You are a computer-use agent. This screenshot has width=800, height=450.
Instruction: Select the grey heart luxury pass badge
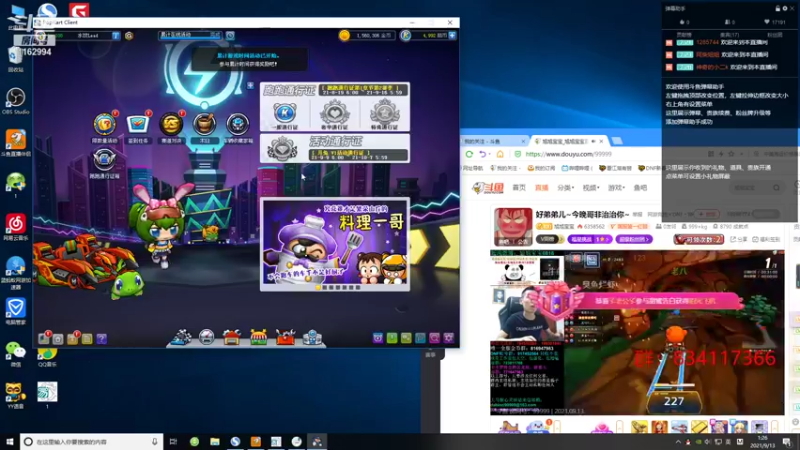(x=335, y=113)
